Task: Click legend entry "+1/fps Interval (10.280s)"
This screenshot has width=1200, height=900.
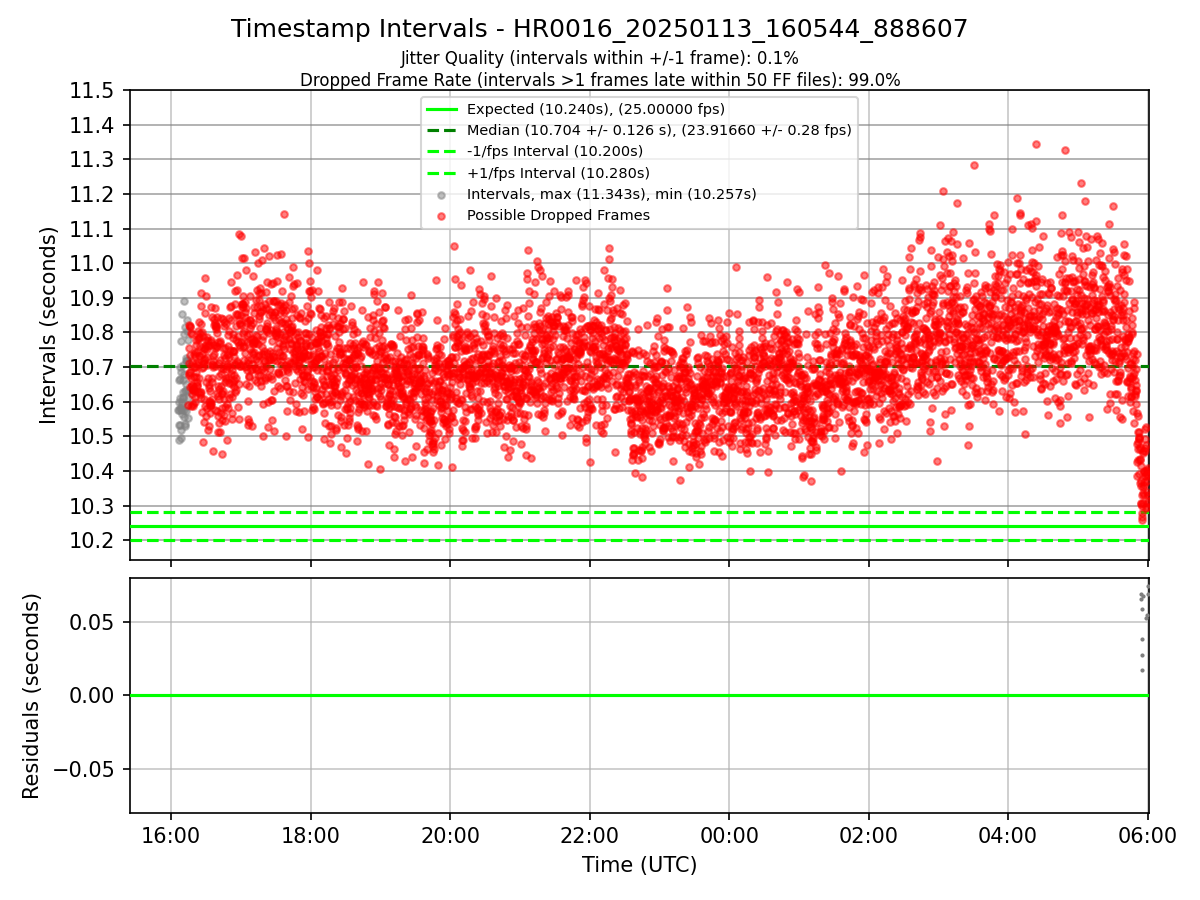Action: coord(557,172)
